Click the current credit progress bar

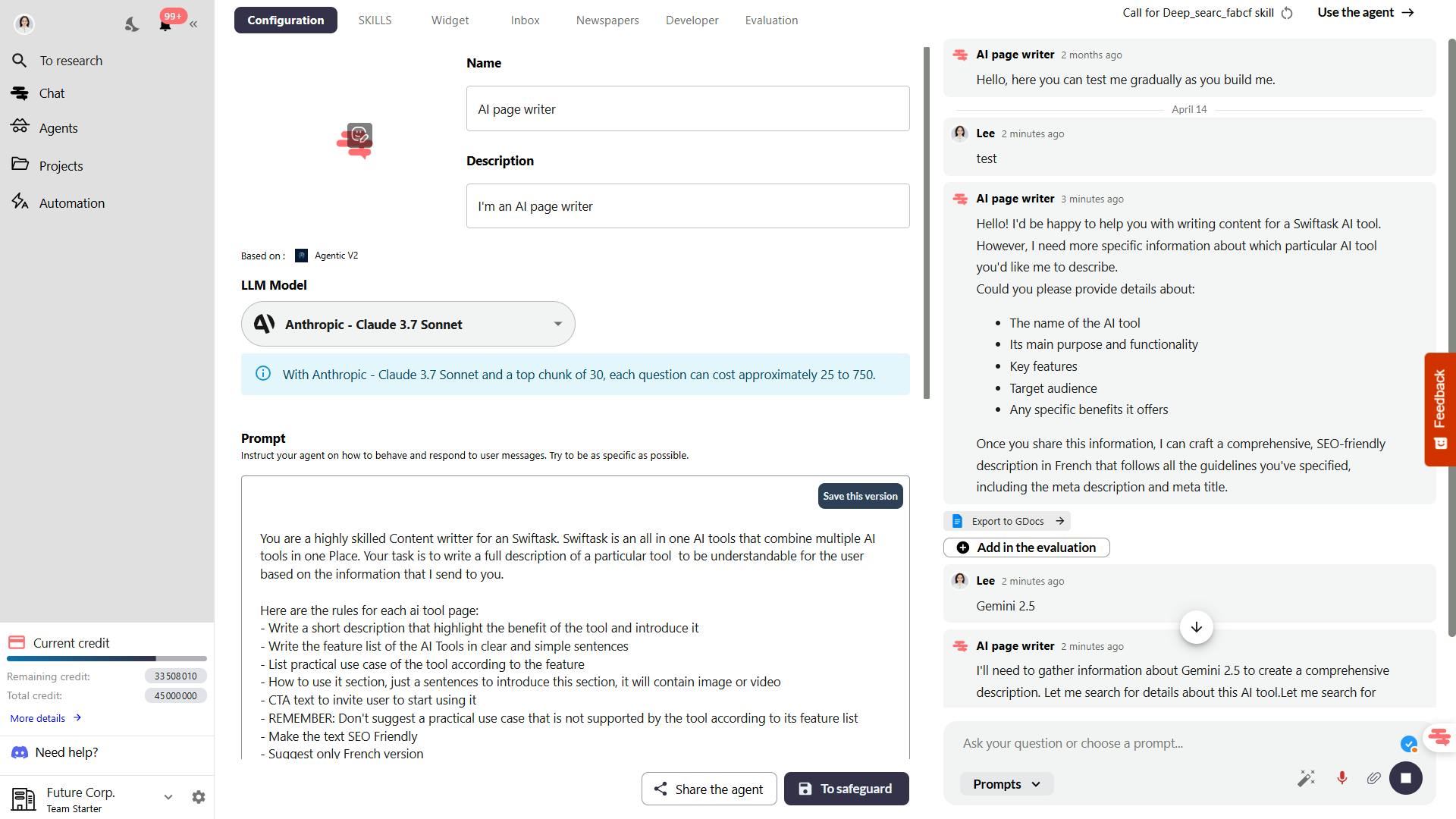[x=107, y=658]
